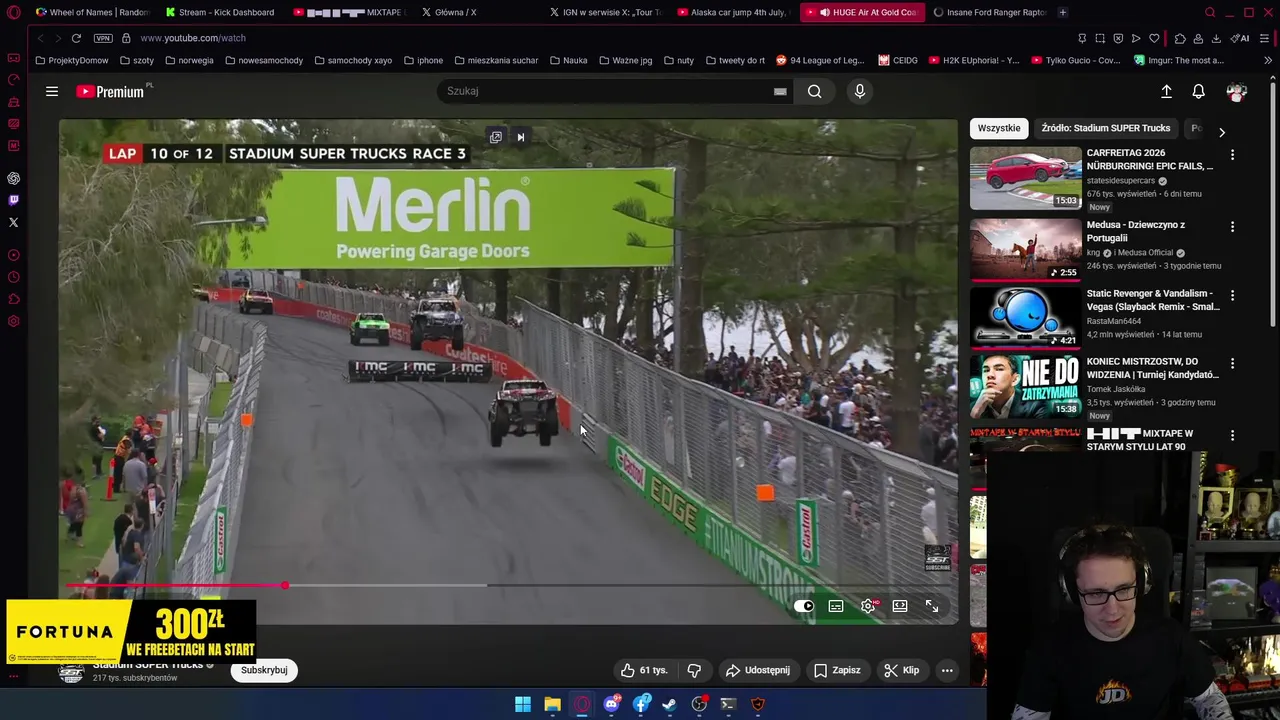Switch to Insane Ford Ranger Raptor tab
The width and height of the screenshot is (1280, 720).
click(x=988, y=12)
